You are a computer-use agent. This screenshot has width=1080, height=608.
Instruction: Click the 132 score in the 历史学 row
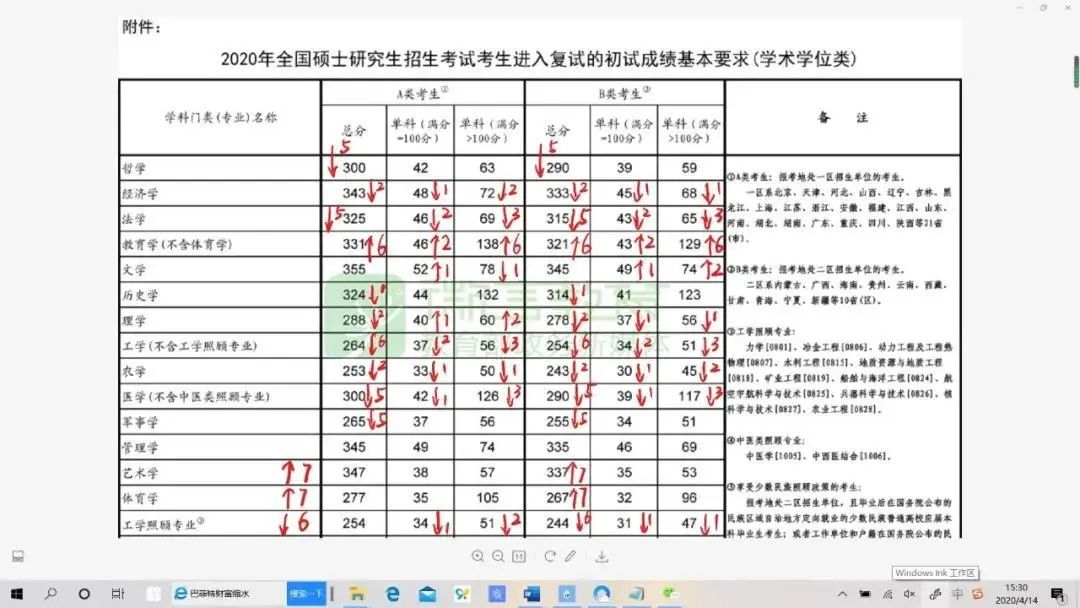click(x=488, y=295)
